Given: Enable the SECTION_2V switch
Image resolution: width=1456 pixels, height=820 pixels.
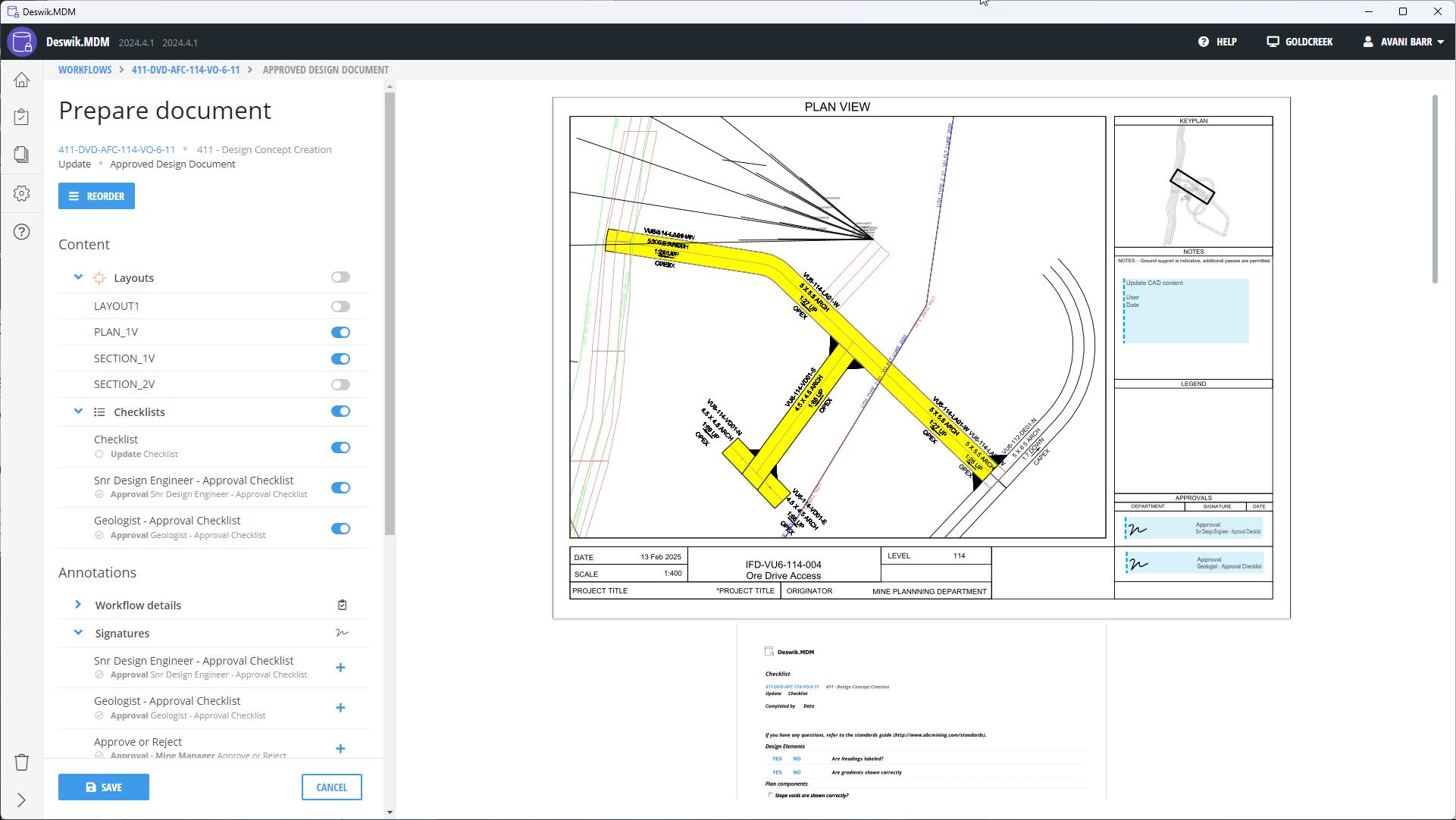Looking at the screenshot, I should click(340, 385).
